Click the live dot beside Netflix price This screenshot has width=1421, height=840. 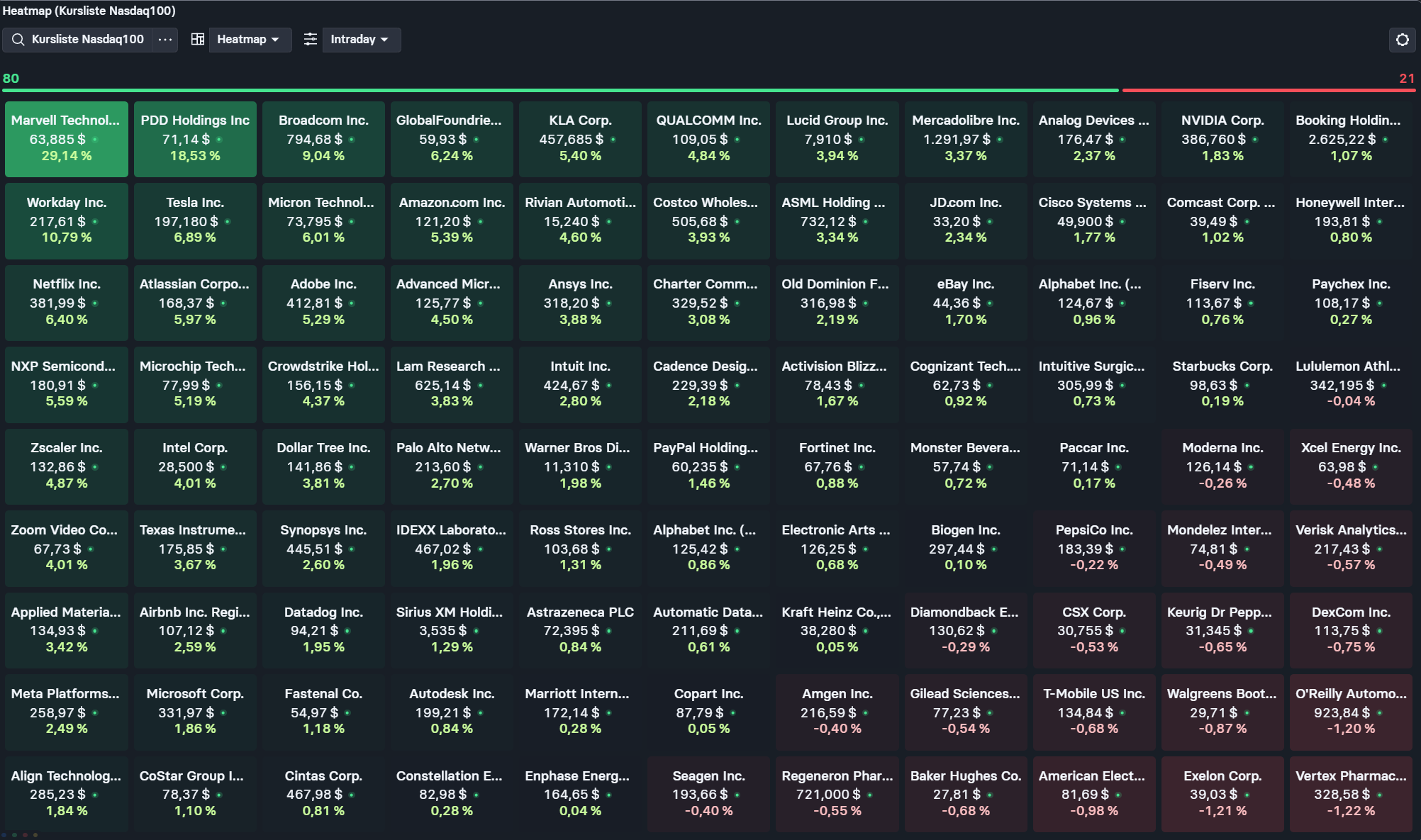pyautogui.click(x=95, y=303)
